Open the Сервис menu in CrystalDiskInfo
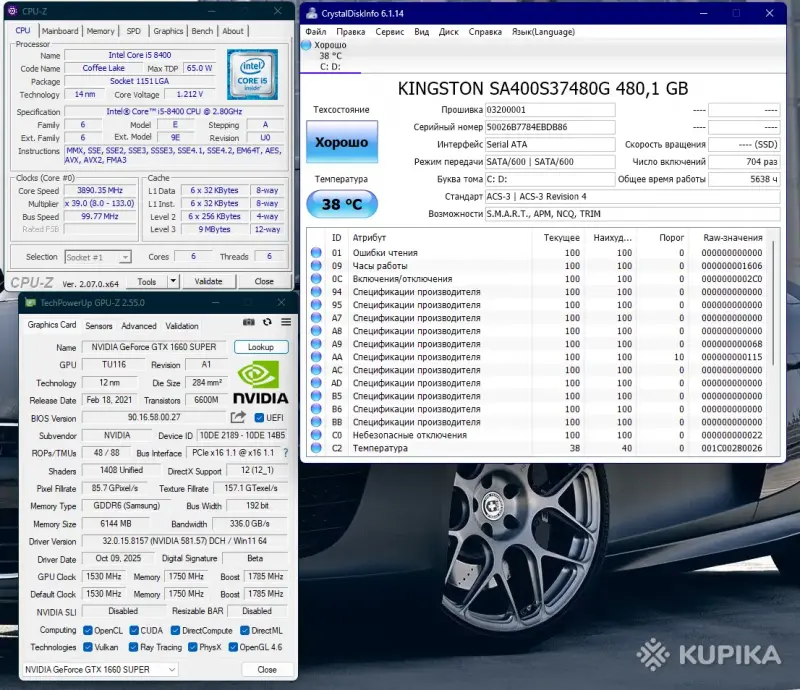 pyautogui.click(x=390, y=32)
